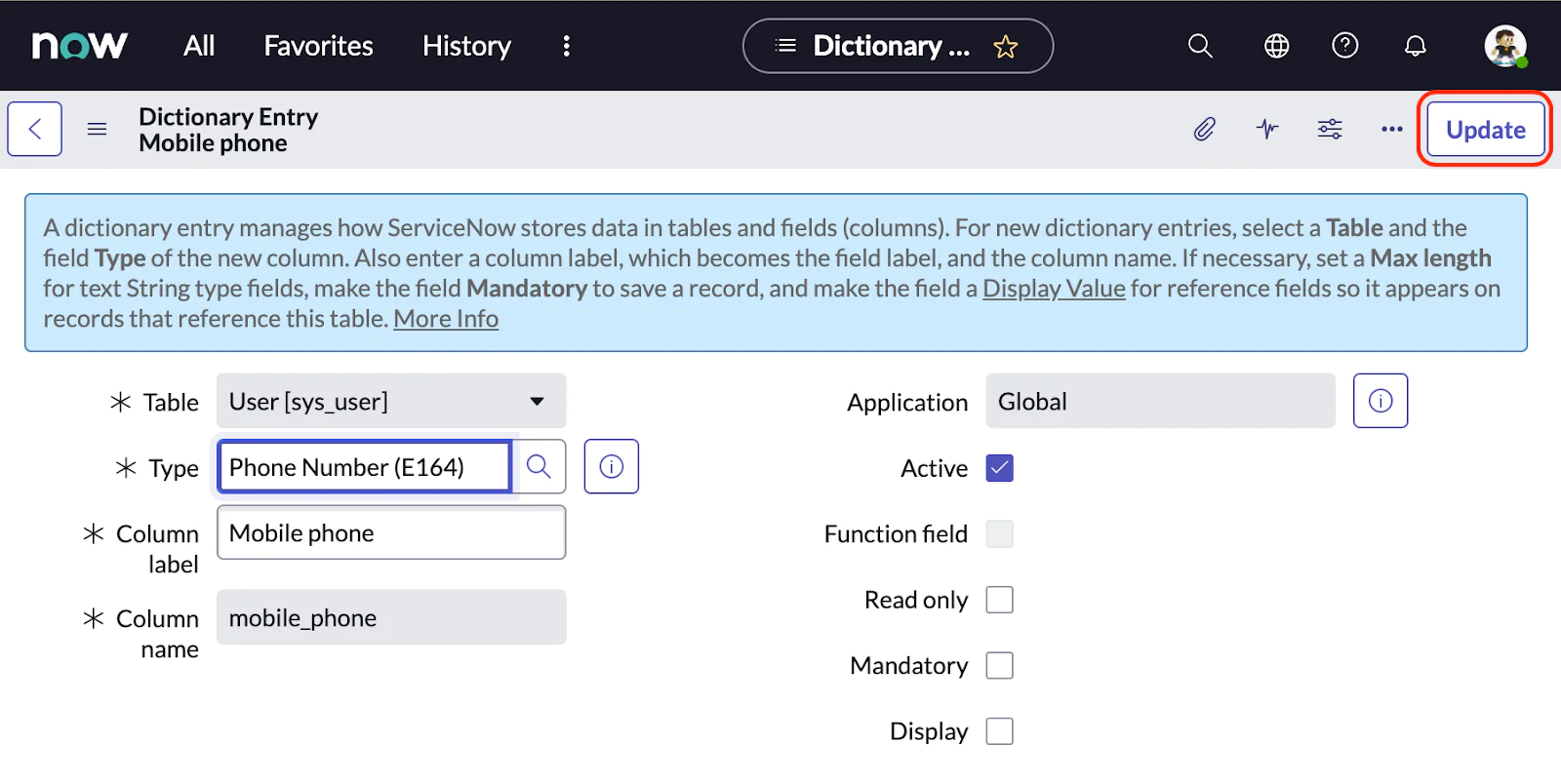
Task: Click the Application Global field
Action: [x=1160, y=401]
